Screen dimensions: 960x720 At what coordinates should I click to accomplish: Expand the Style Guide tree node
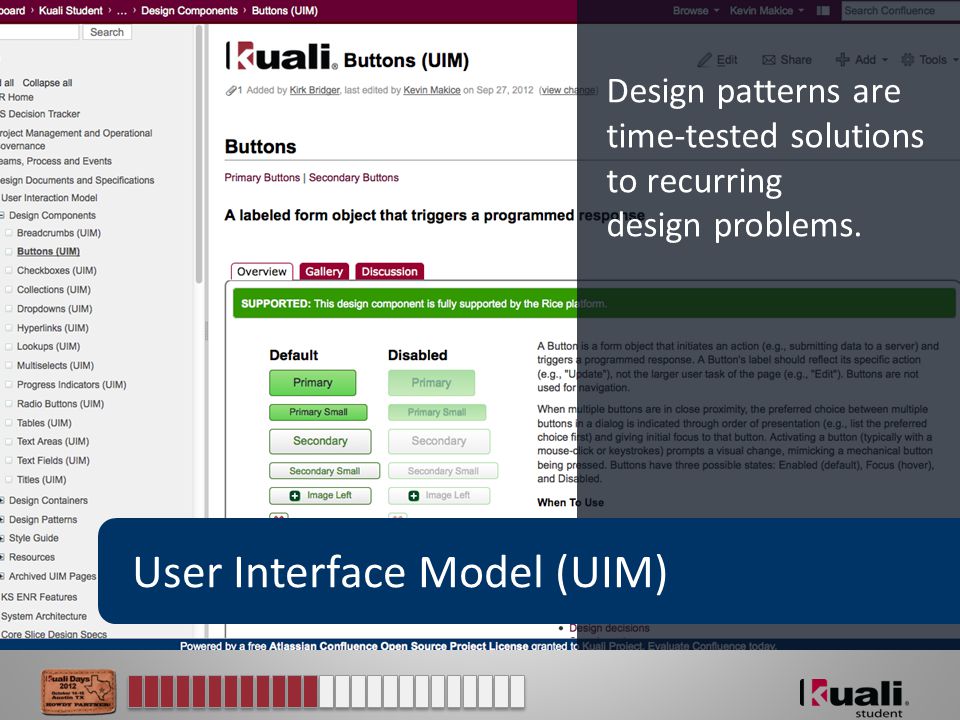coord(2,538)
